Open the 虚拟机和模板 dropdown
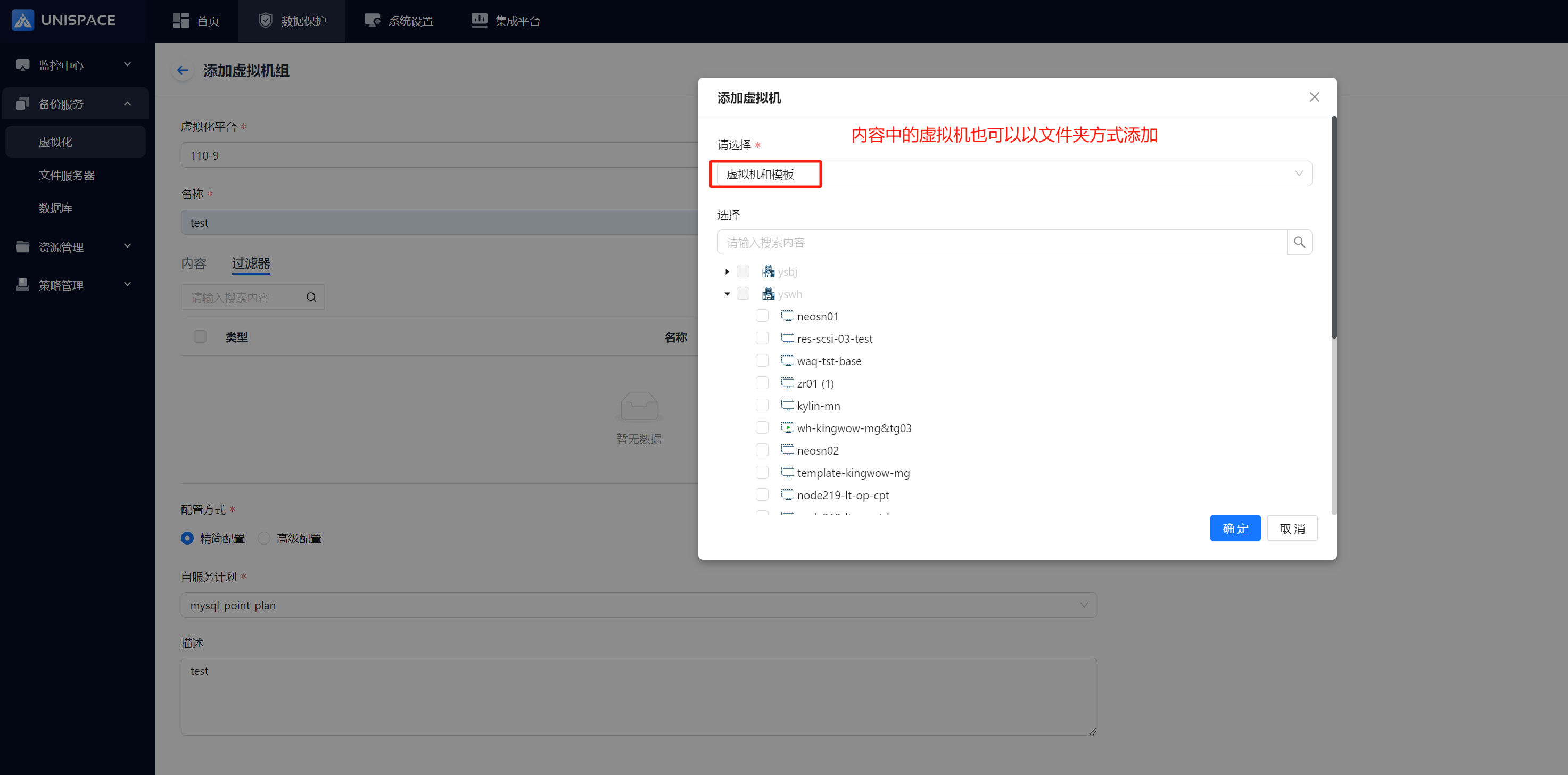The height and width of the screenshot is (775, 1568). coord(1010,174)
